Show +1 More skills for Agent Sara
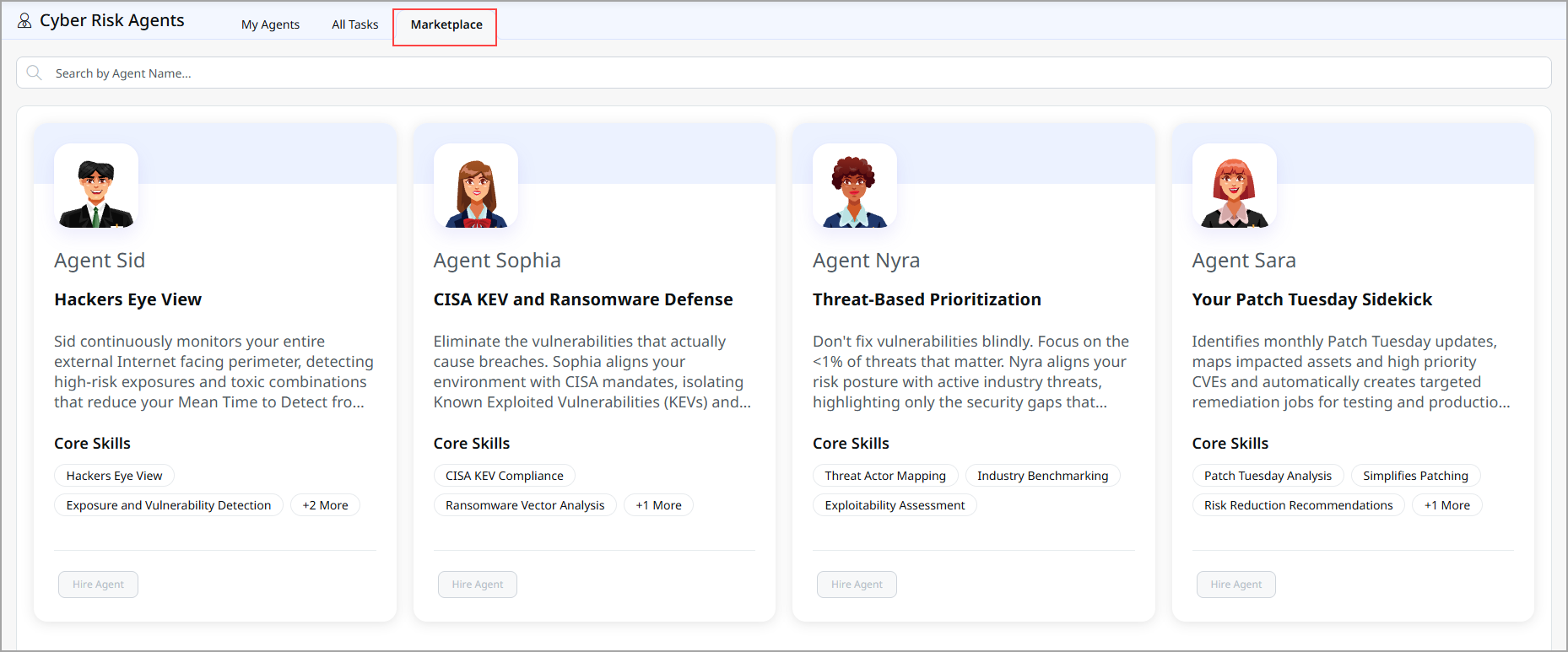Image resolution: width=1568 pixels, height=652 pixels. tap(1446, 505)
